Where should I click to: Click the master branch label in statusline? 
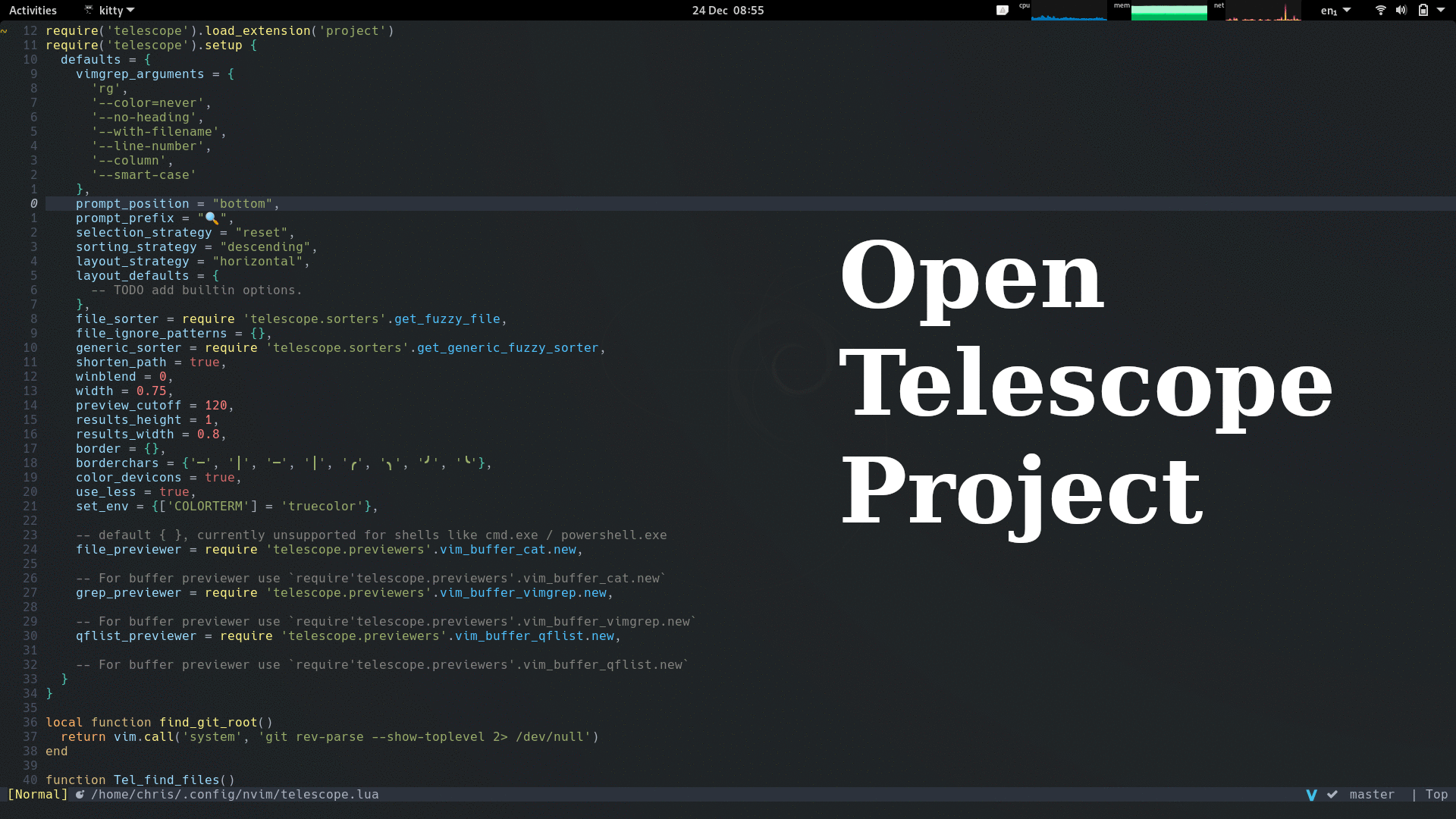(1372, 795)
